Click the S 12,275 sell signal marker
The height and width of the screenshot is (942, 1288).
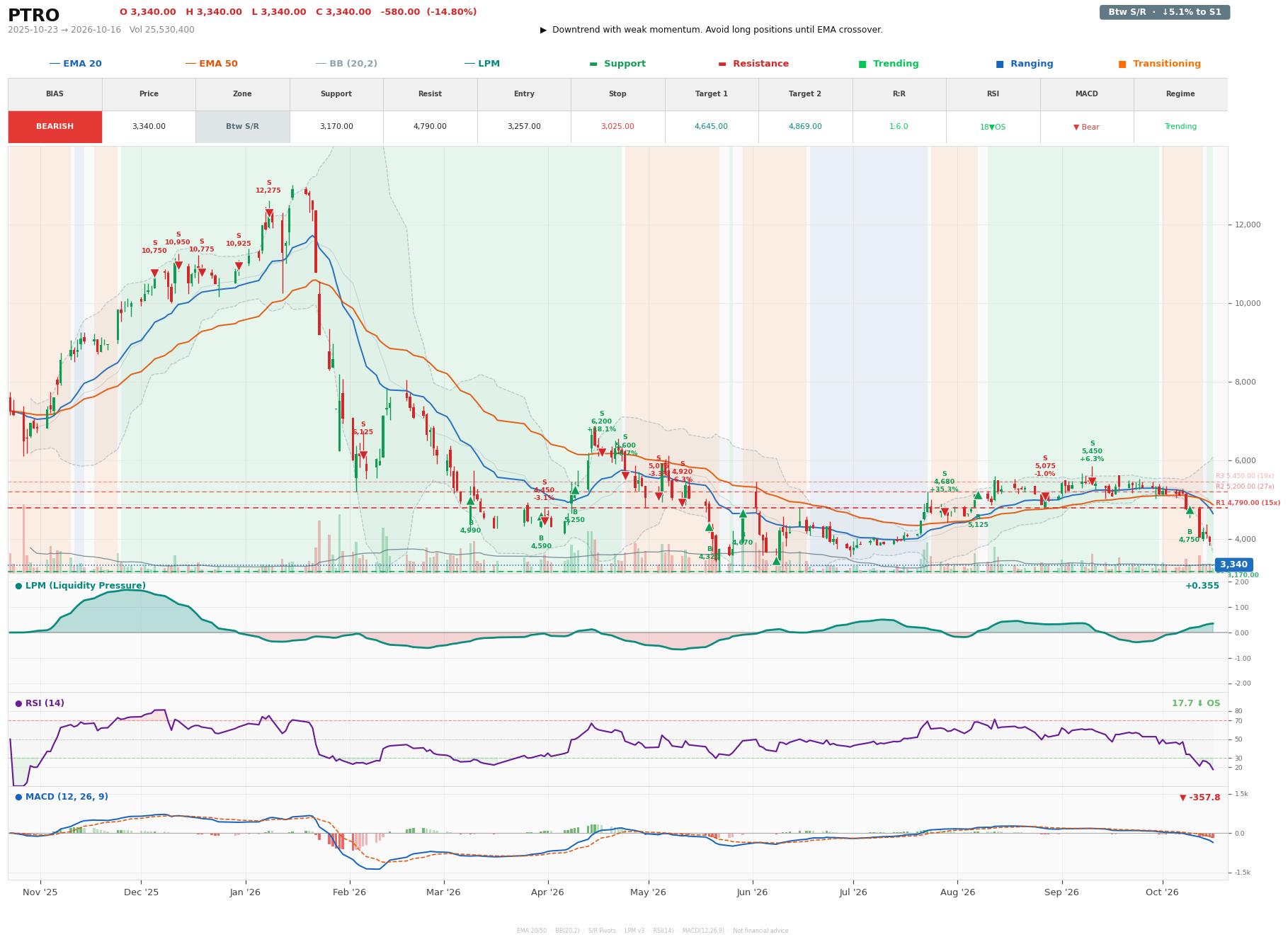[x=269, y=212]
